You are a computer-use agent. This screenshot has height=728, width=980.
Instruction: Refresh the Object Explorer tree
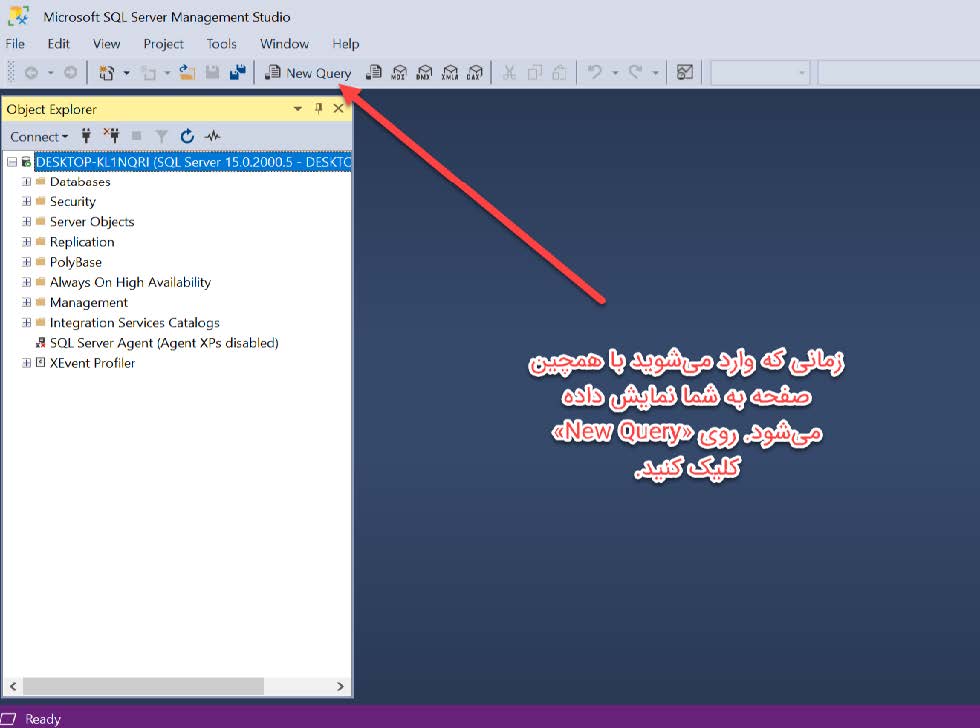[x=187, y=136]
